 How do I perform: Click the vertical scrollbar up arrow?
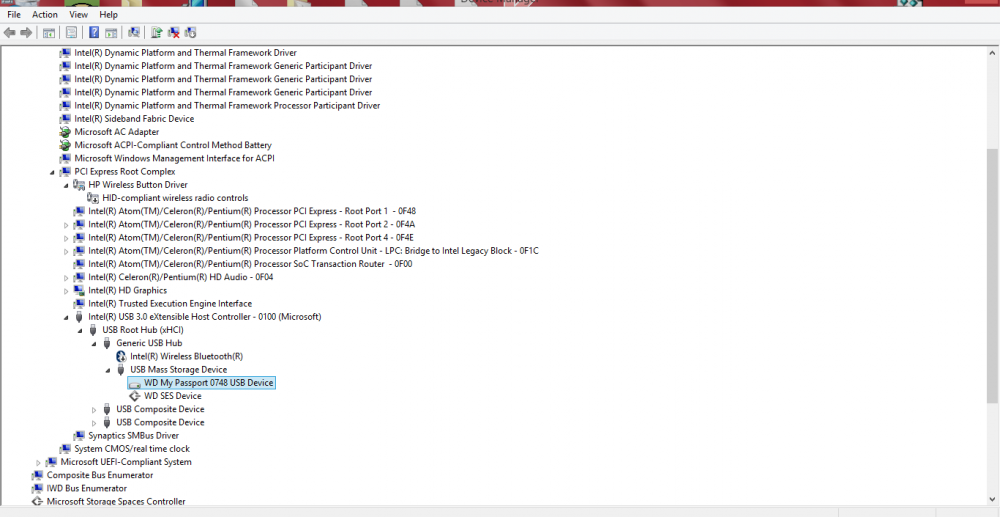[992, 52]
